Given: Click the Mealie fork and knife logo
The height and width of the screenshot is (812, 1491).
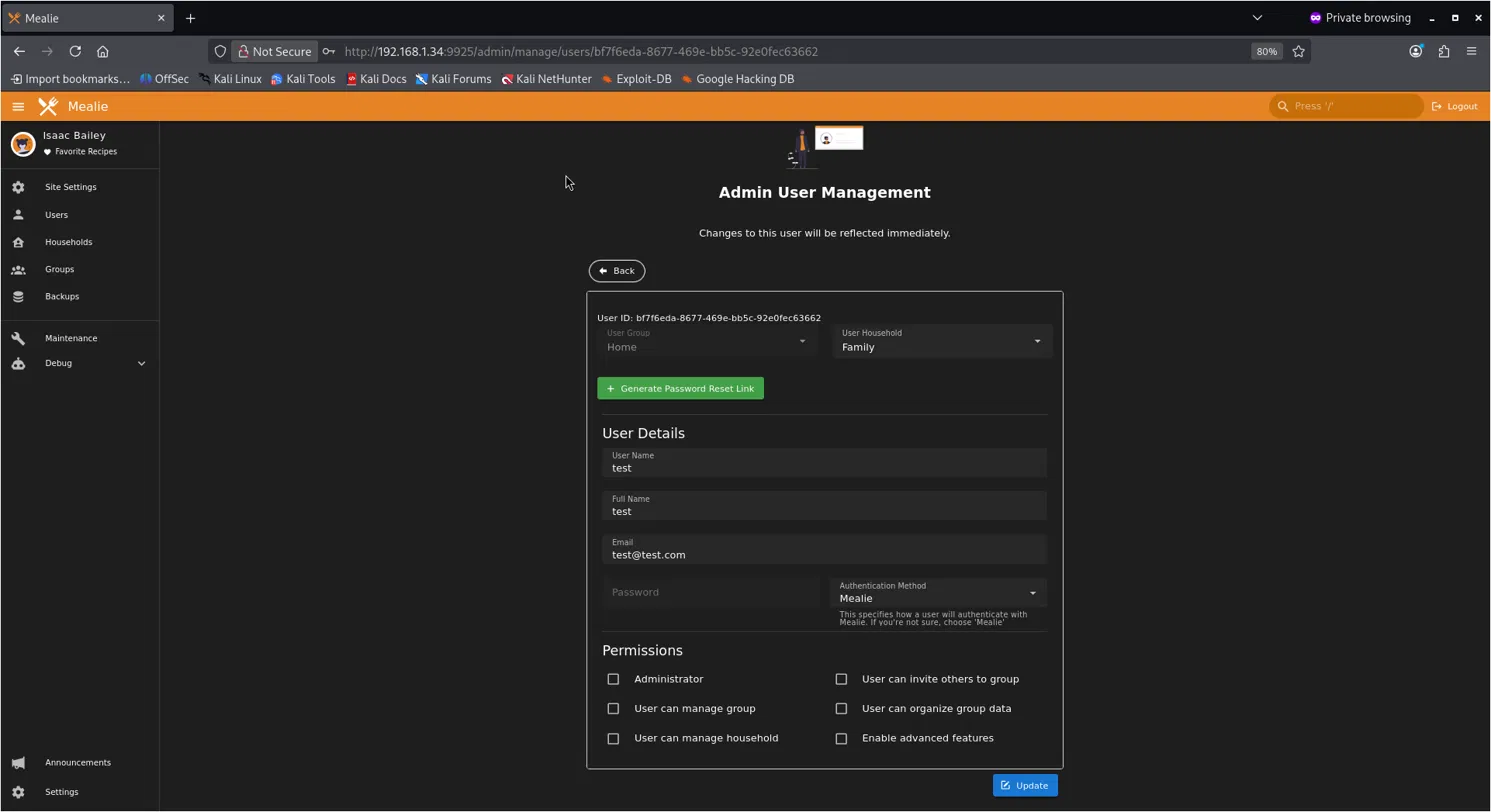Looking at the screenshot, I should click(48, 106).
